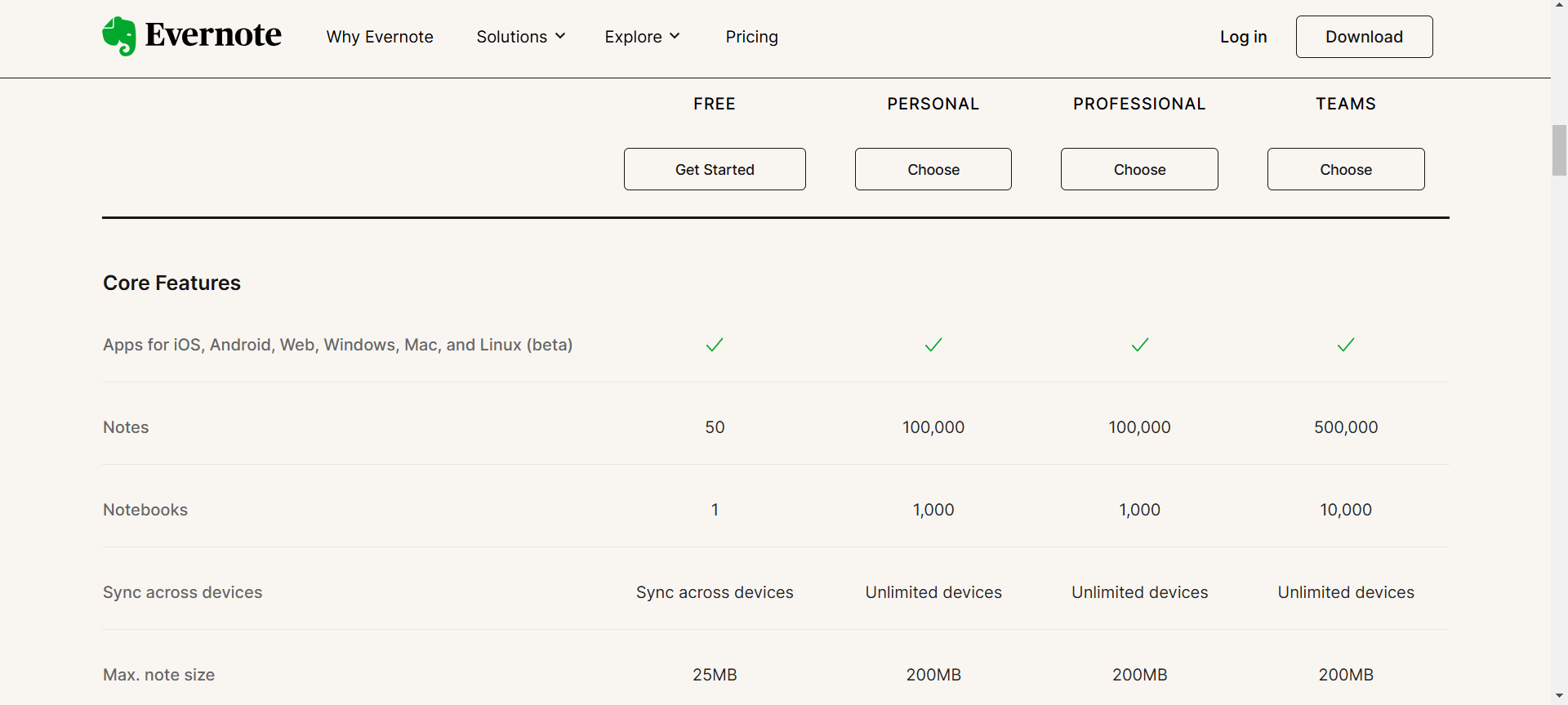The width and height of the screenshot is (1568, 705).
Task: Click the vertical scrollbar thumb
Action: [1559, 150]
